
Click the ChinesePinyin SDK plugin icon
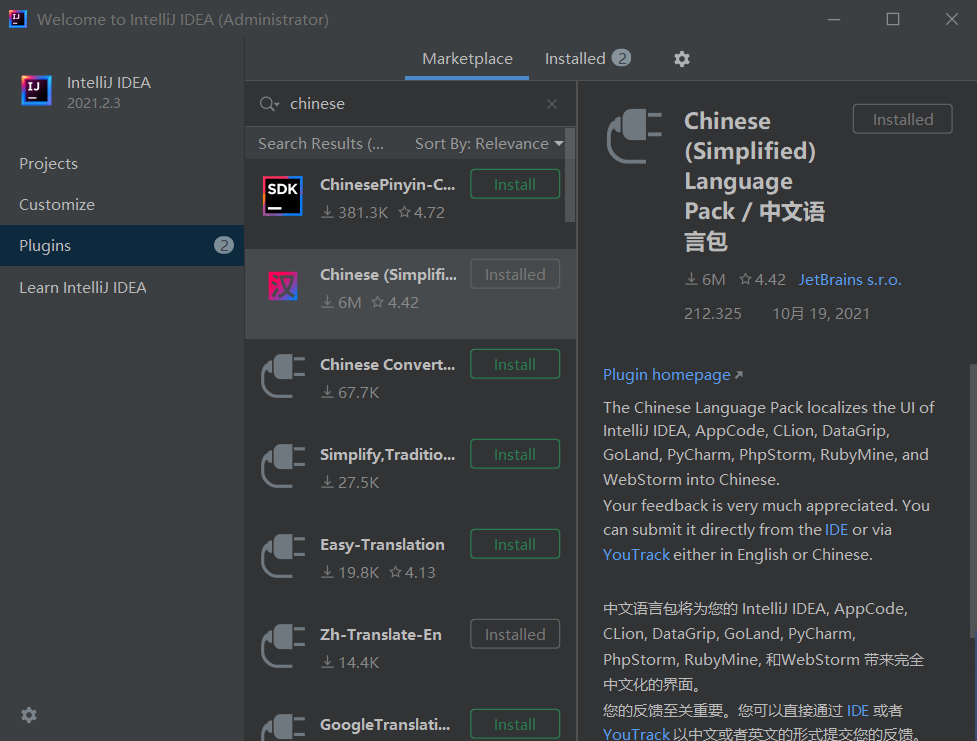click(x=282, y=196)
